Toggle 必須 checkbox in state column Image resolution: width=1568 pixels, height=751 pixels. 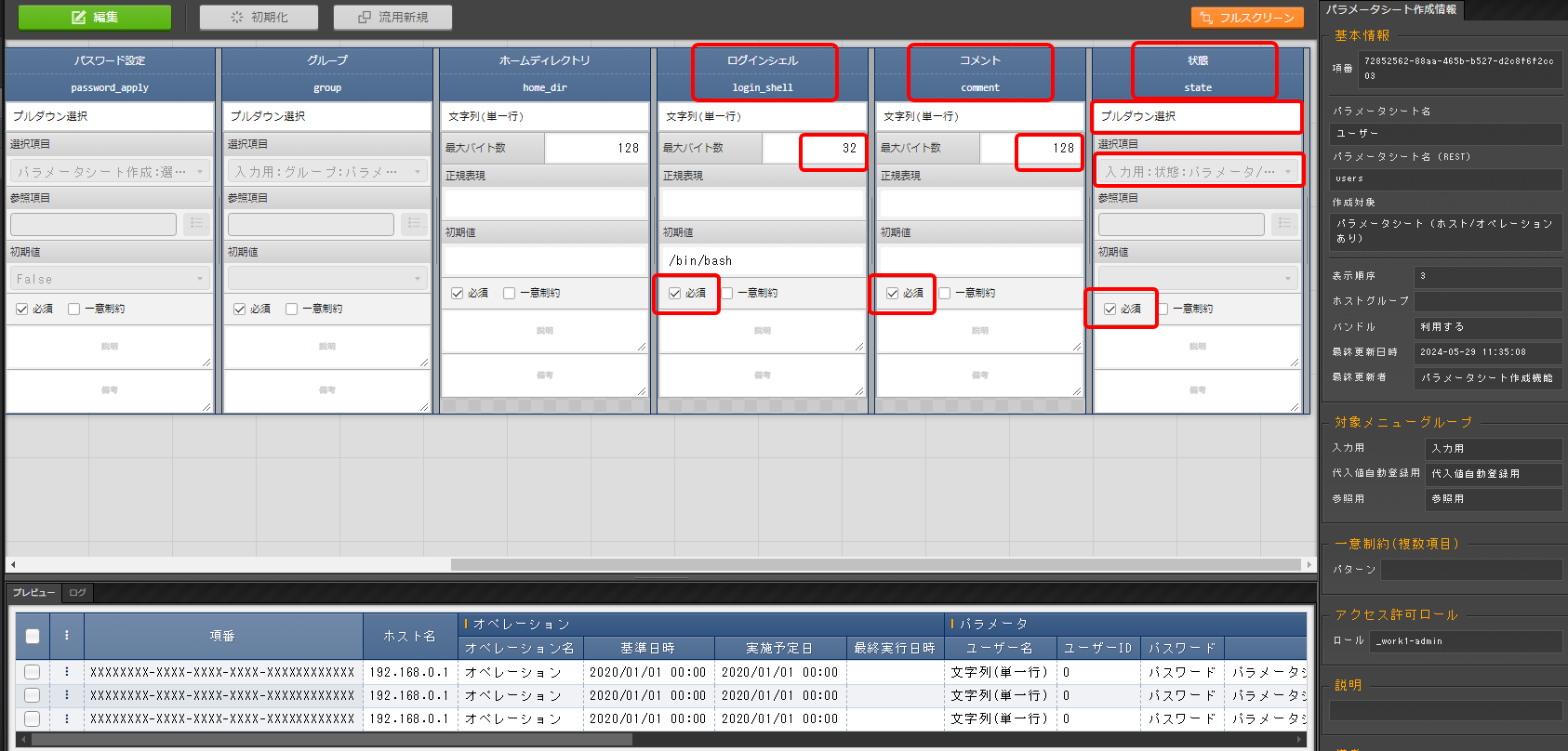pyautogui.click(x=1110, y=309)
